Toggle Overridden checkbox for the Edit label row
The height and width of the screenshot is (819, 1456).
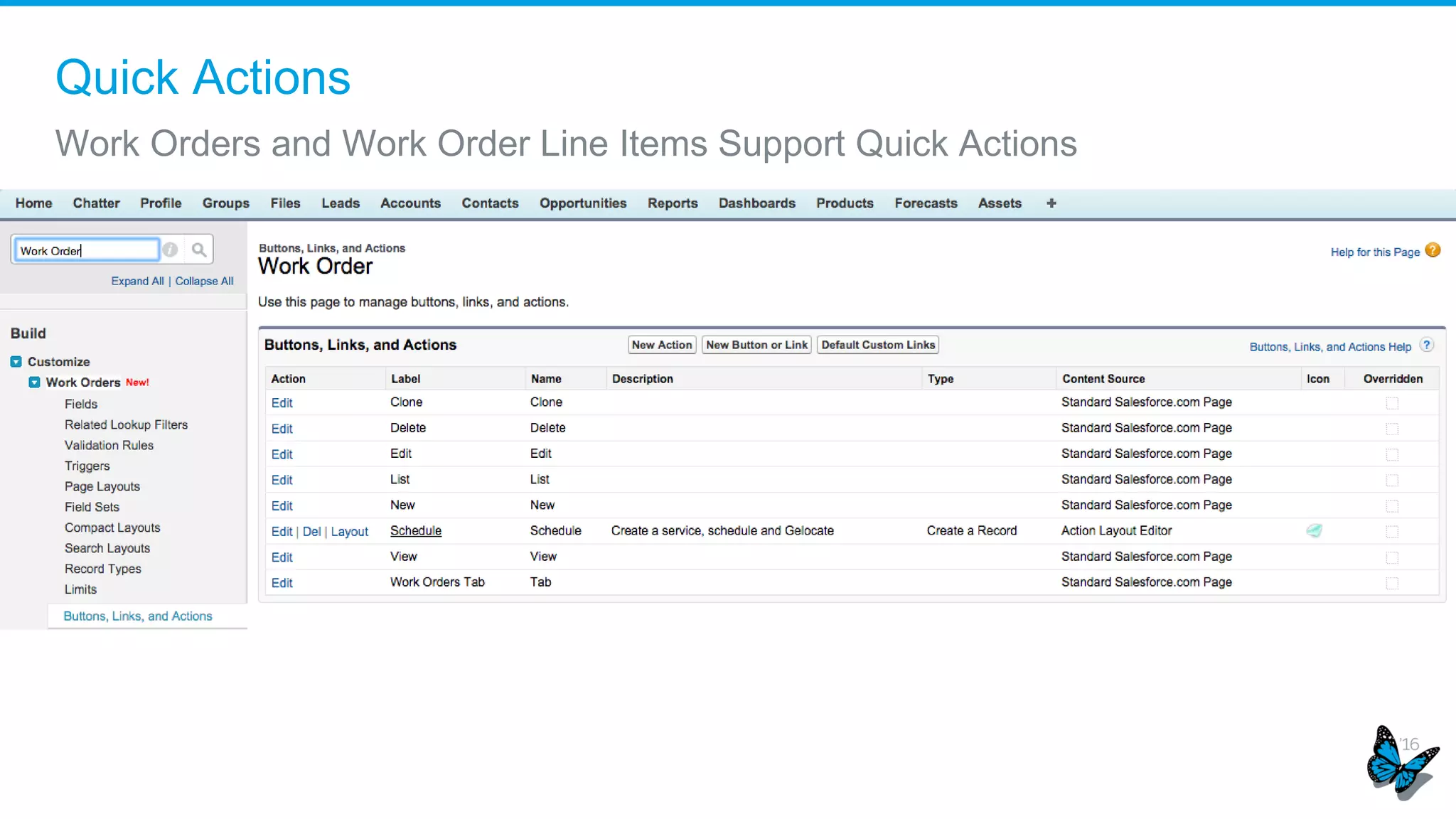point(1392,454)
